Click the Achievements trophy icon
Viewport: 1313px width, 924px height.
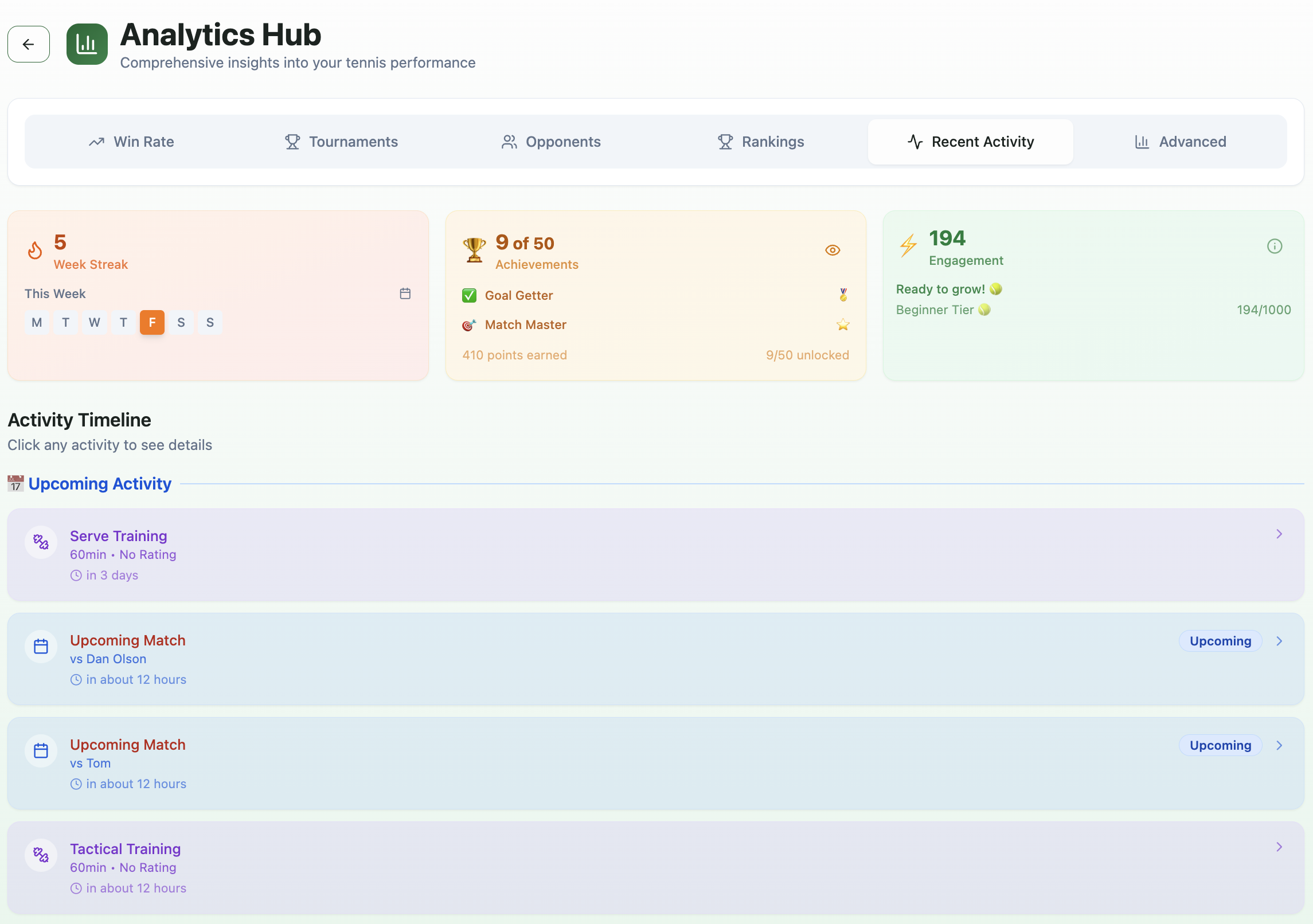pos(474,250)
